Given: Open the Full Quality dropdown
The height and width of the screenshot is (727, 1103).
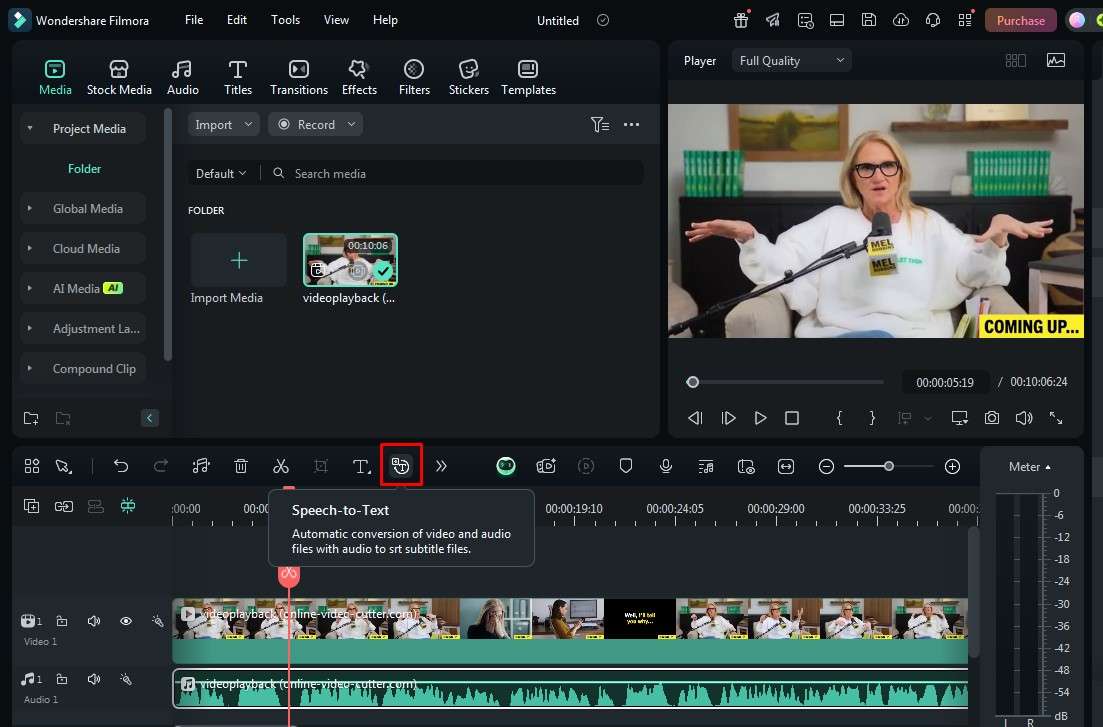Looking at the screenshot, I should point(791,61).
